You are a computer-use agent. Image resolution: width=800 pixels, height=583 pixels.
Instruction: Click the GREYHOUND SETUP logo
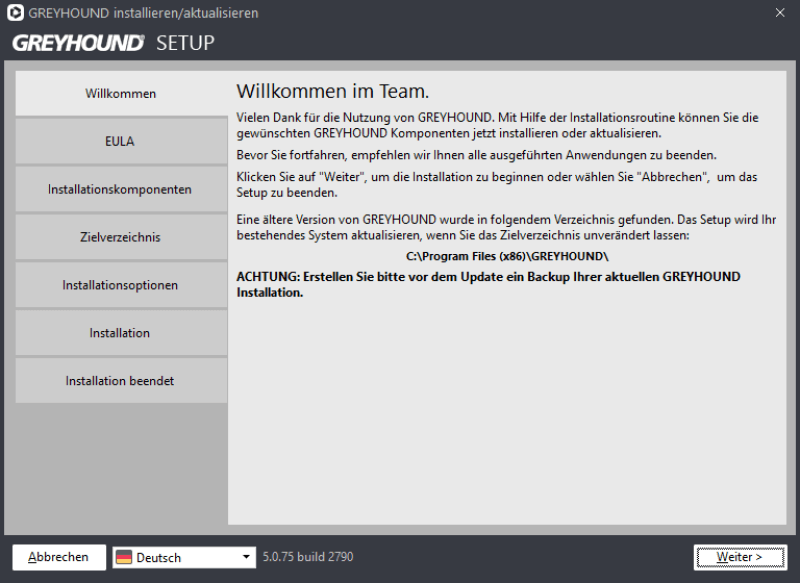coord(113,43)
